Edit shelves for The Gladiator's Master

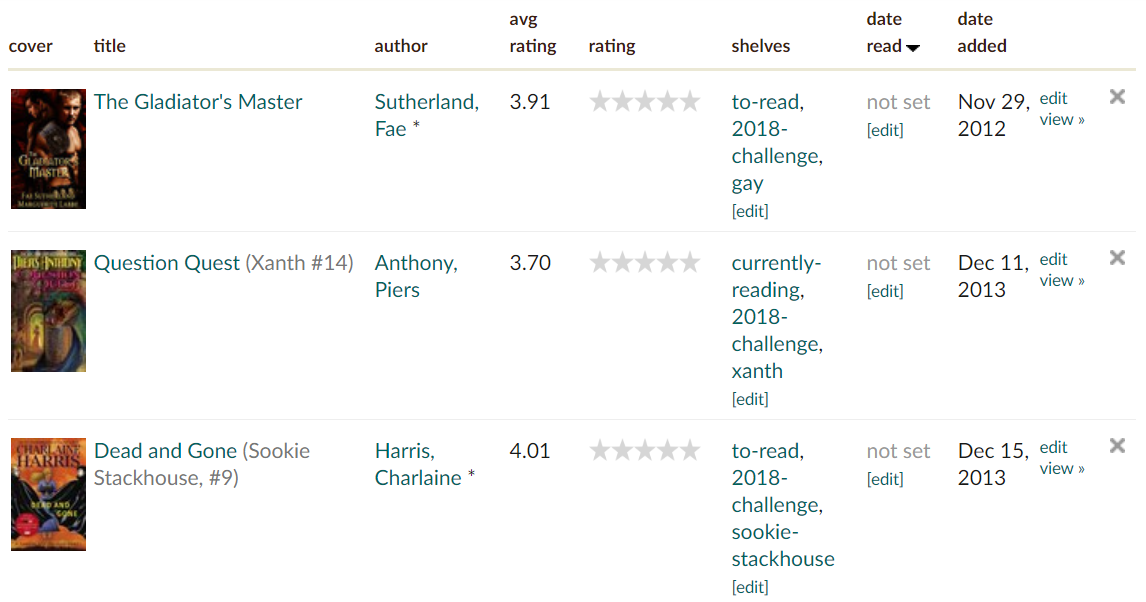coord(750,211)
